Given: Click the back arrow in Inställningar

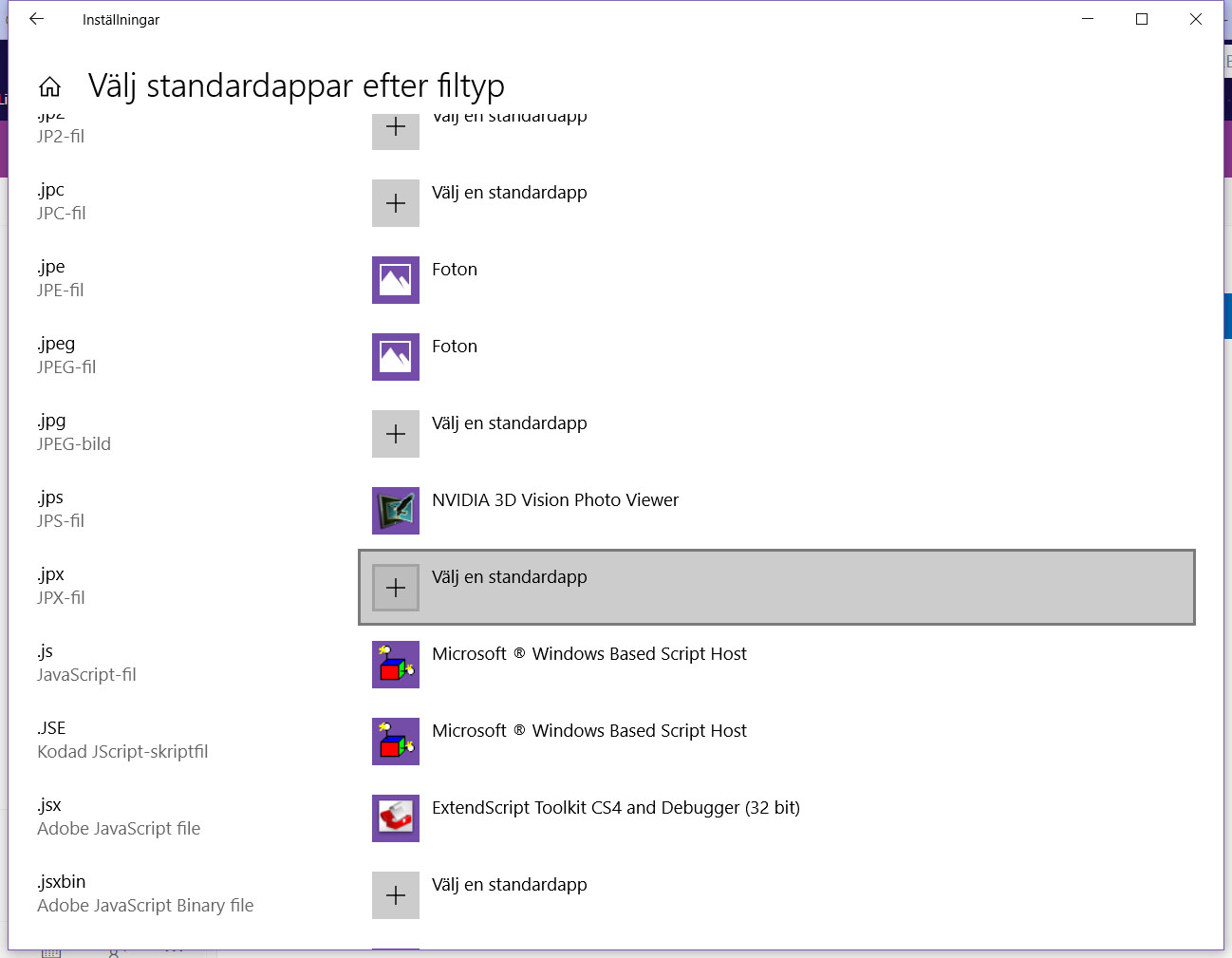Looking at the screenshot, I should 36,19.
